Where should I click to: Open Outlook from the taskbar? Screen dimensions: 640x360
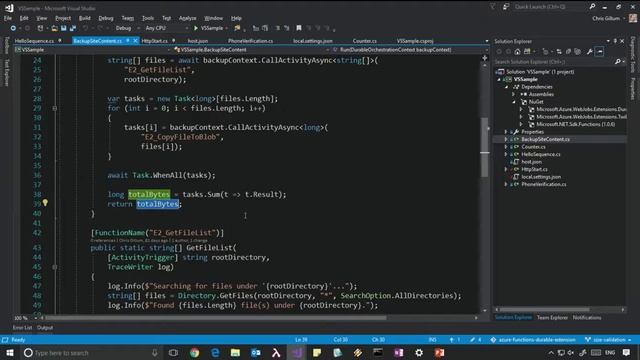point(256,352)
